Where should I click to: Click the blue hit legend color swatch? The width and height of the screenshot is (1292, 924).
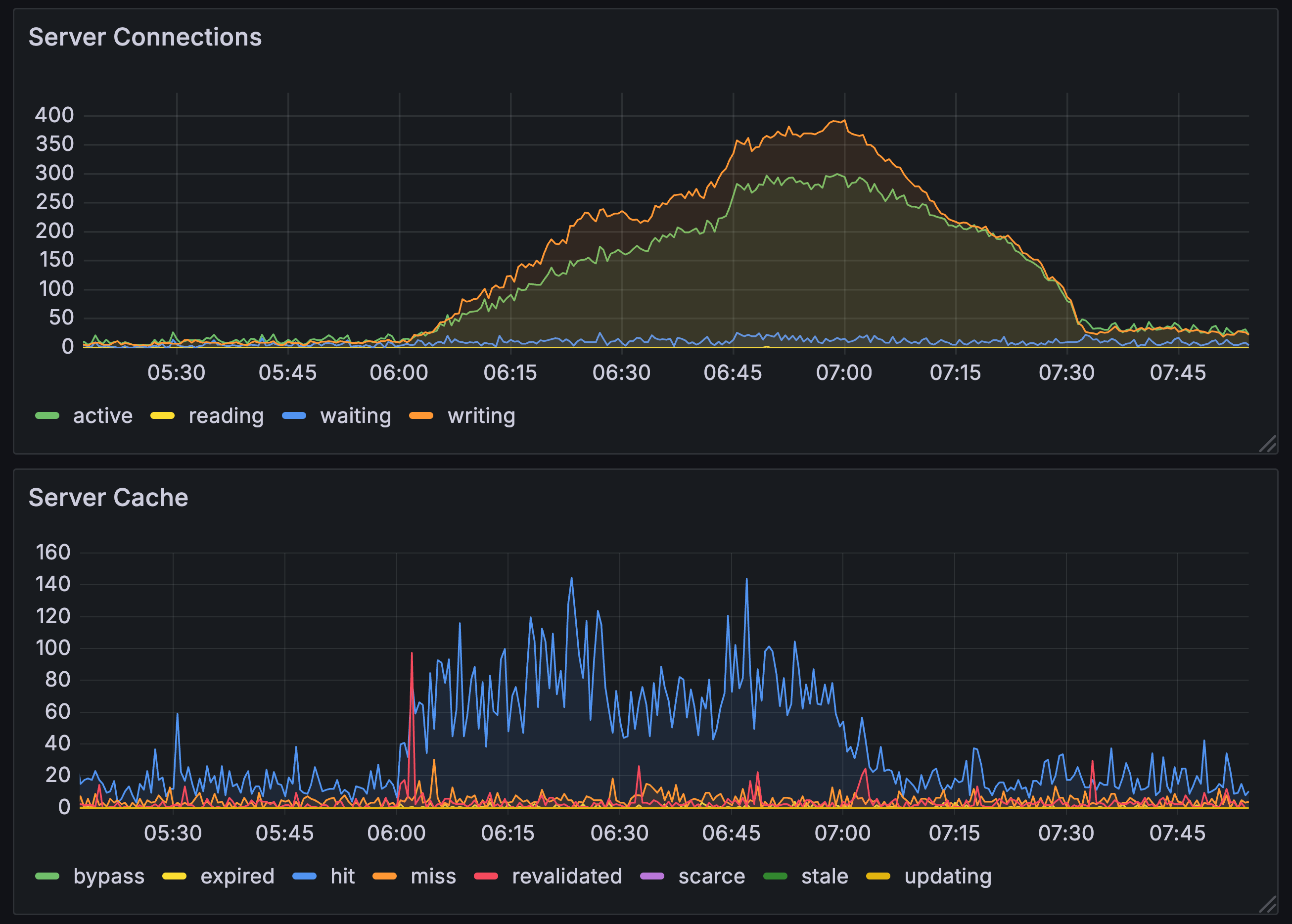[x=304, y=876]
